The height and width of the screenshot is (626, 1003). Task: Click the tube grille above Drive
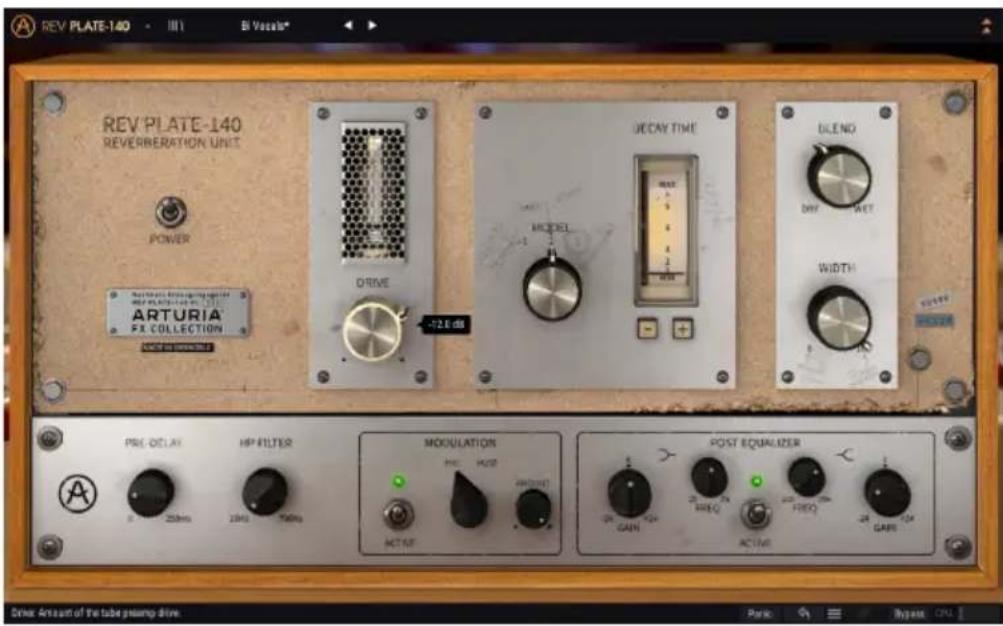pyautogui.click(x=373, y=192)
